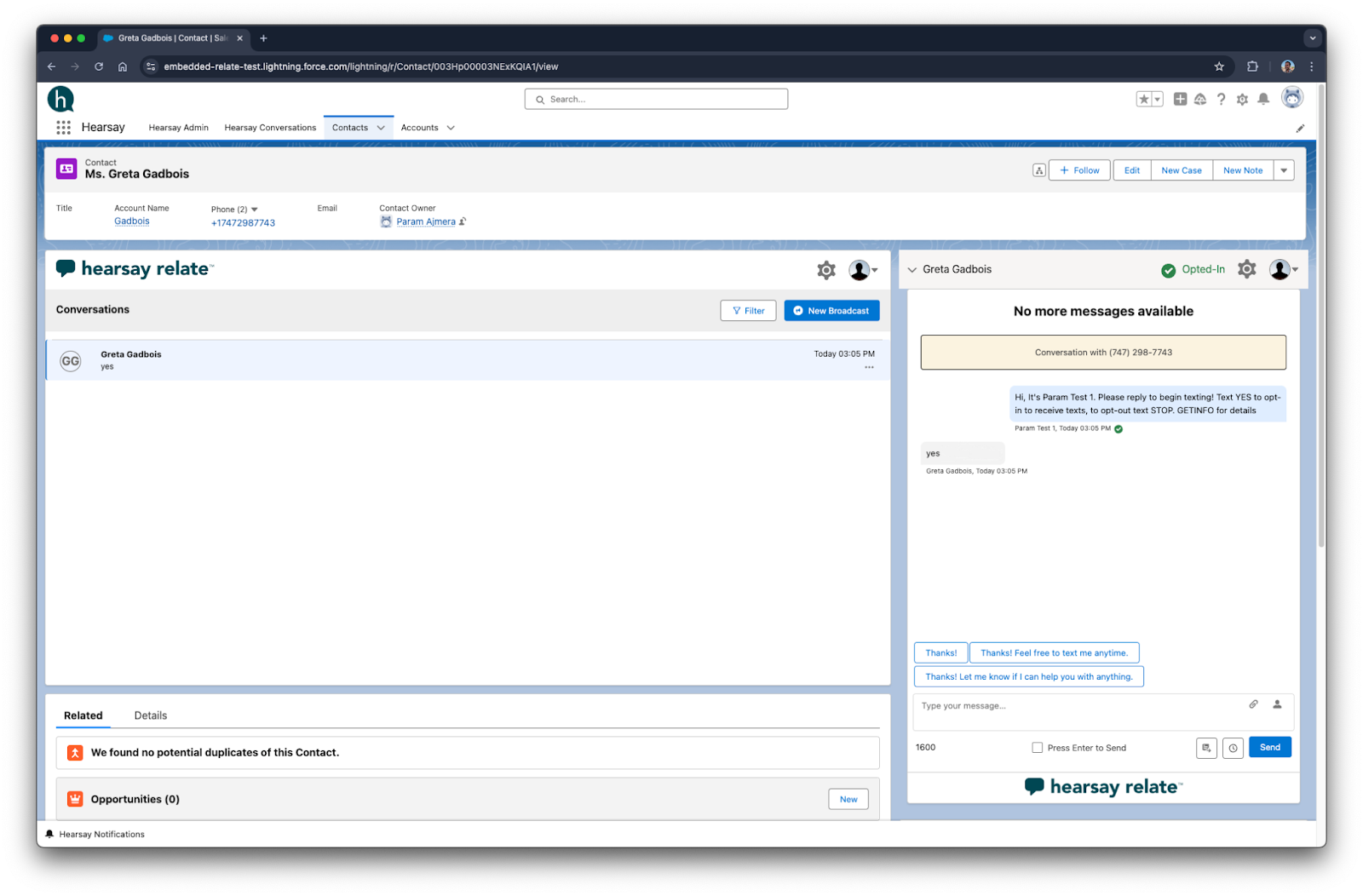Click the attachment paperclip icon in message box
Image resolution: width=1363 pixels, height=896 pixels.
point(1253,704)
